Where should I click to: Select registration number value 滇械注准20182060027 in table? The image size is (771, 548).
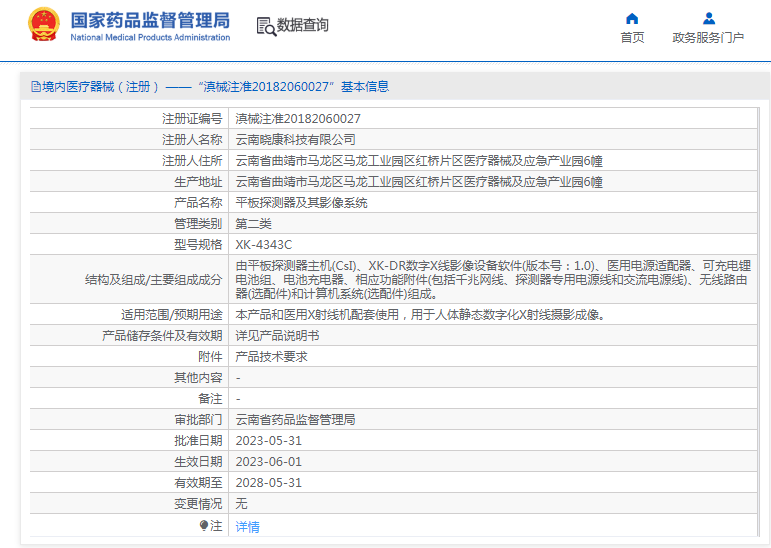(x=298, y=119)
